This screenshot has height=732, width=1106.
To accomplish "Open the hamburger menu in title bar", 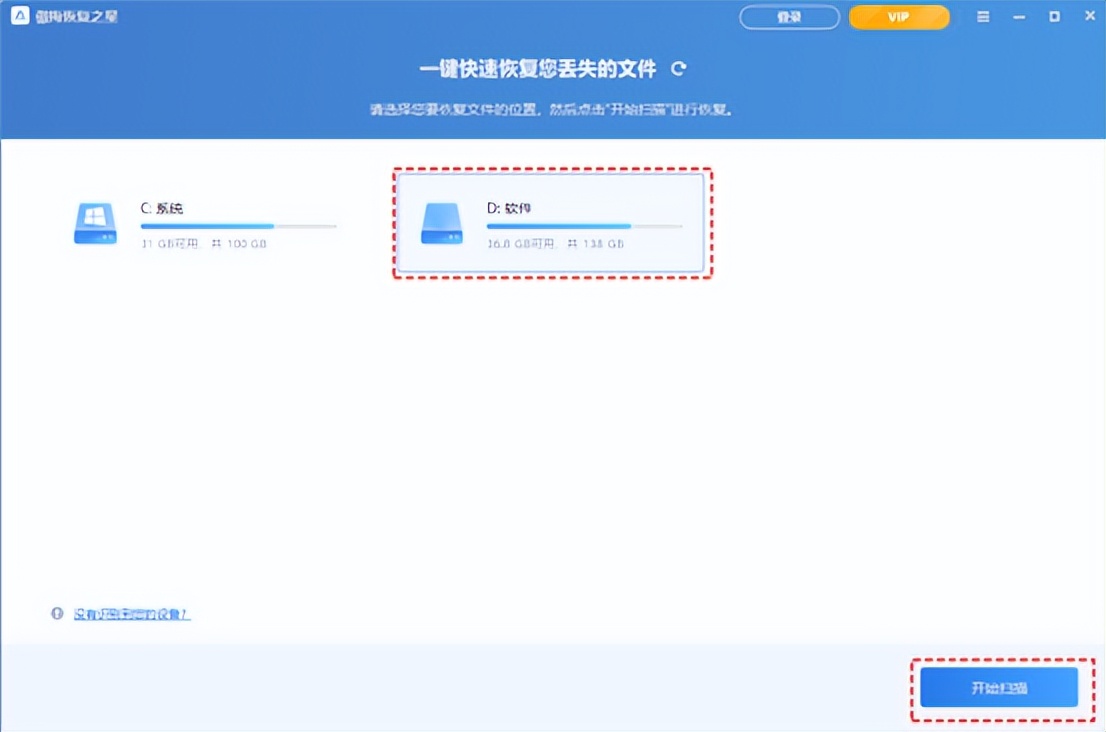I will click(983, 16).
